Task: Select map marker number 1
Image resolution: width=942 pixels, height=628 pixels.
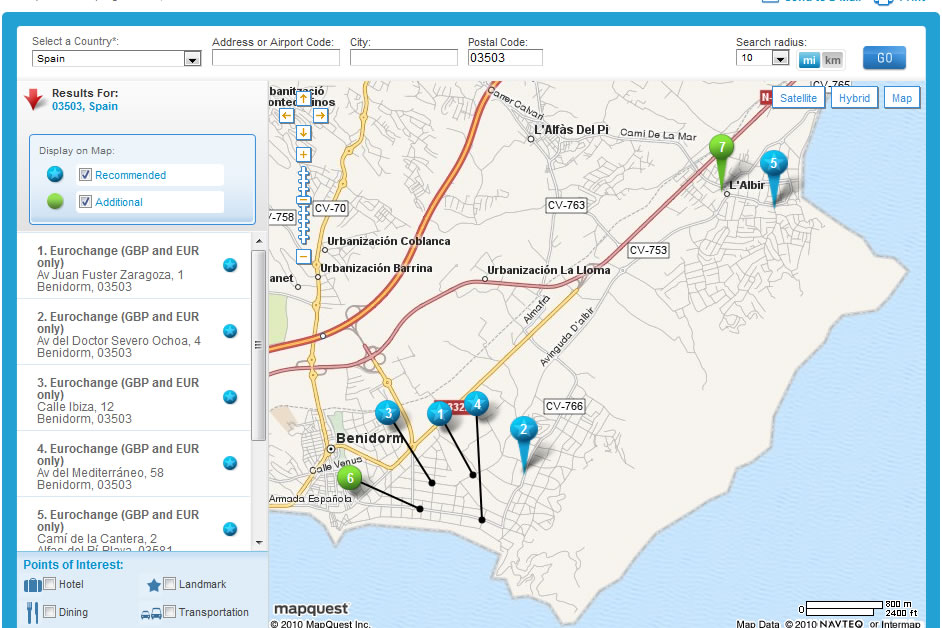Action: pos(440,413)
